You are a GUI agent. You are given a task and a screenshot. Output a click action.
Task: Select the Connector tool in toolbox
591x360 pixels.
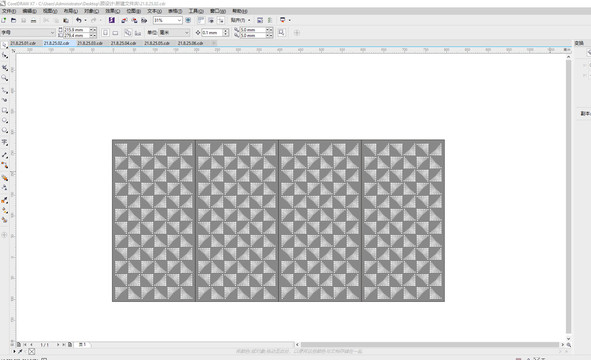click(5, 165)
